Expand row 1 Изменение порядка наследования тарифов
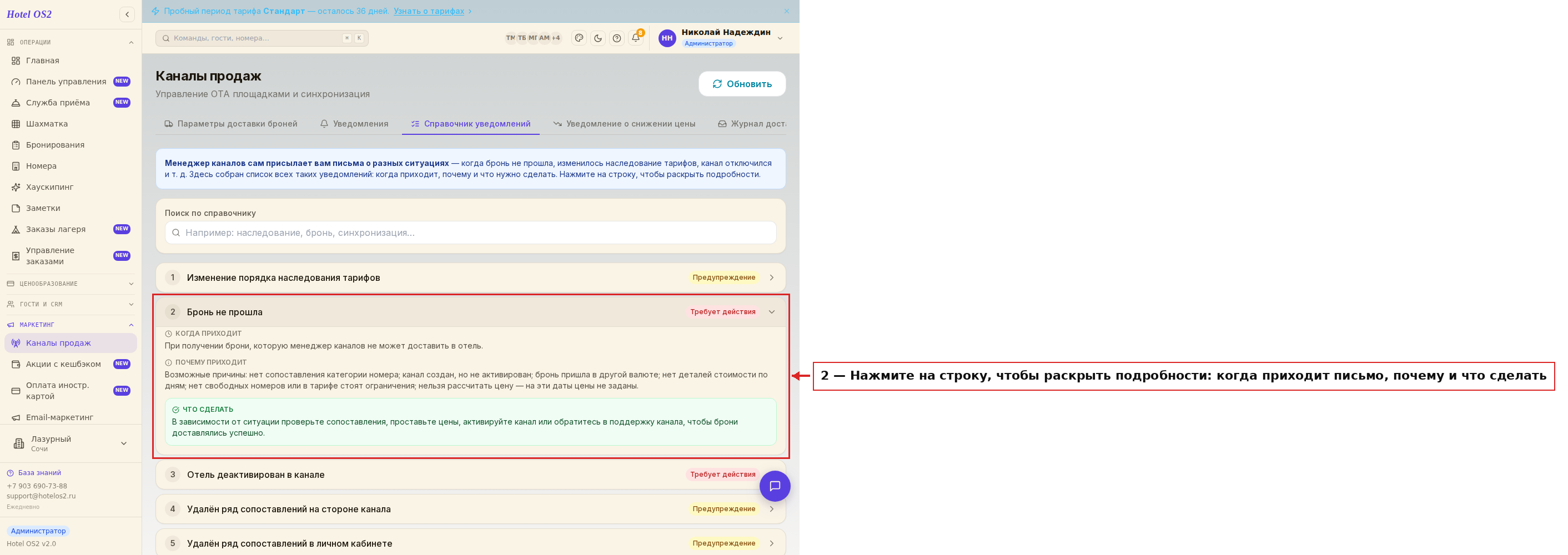1568x555 pixels. click(470, 277)
